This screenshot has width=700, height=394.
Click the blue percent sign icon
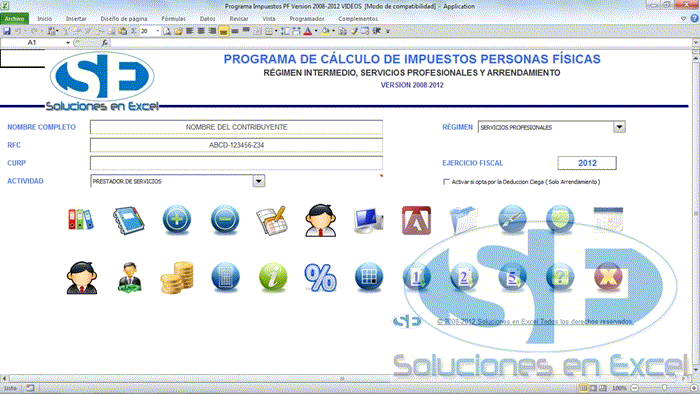321,278
